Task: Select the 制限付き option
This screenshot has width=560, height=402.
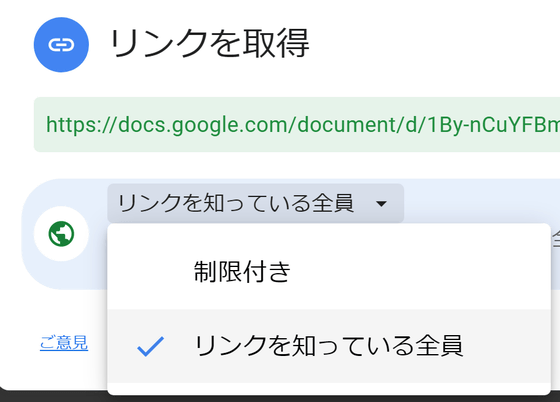Action: [x=329, y=271]
